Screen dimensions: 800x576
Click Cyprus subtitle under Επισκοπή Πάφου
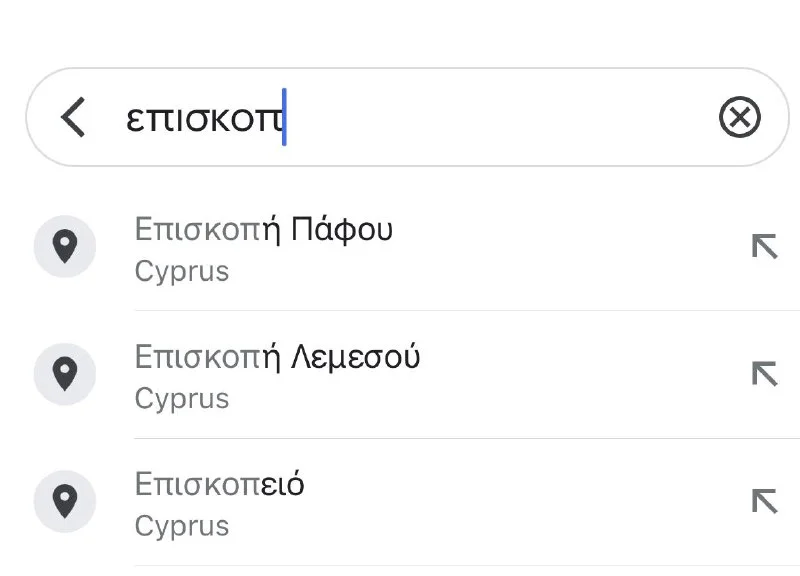(x=181, y=272)
